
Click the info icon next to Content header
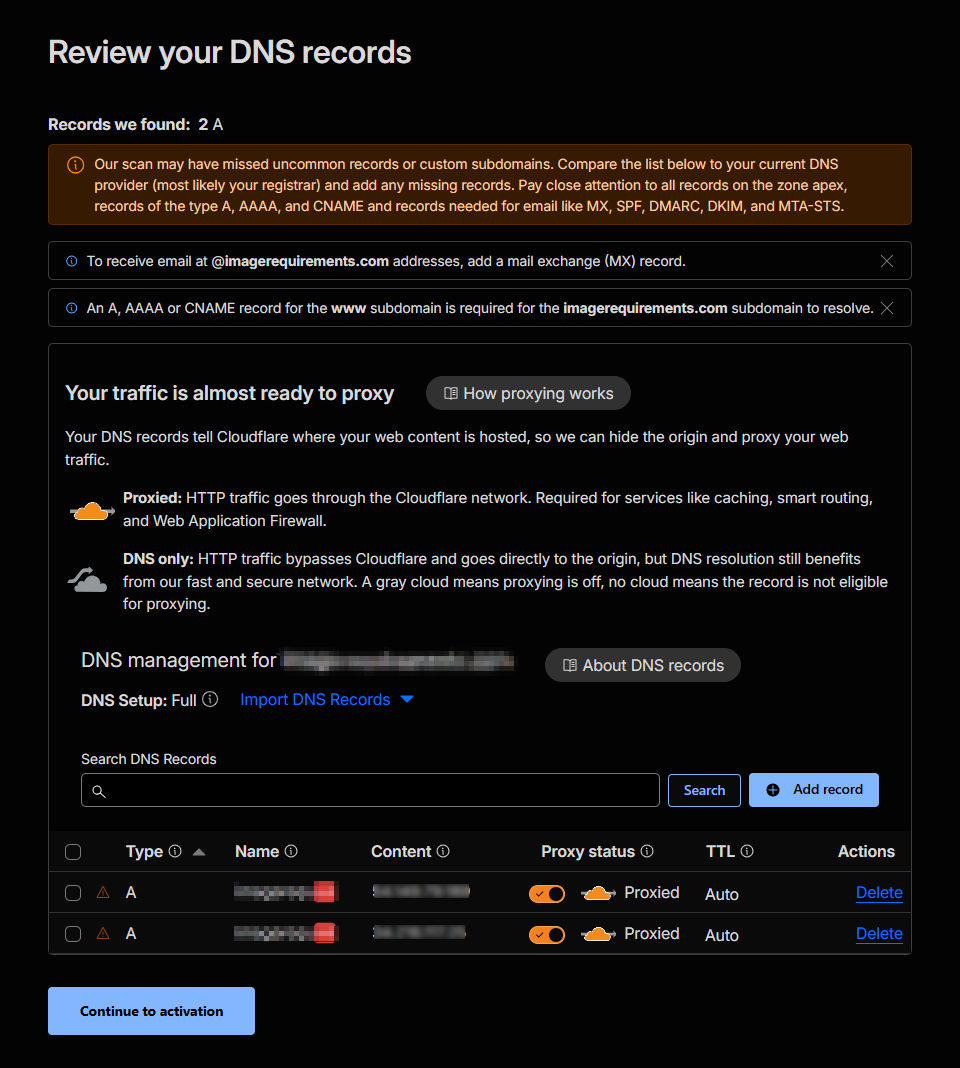click(443, 851)
